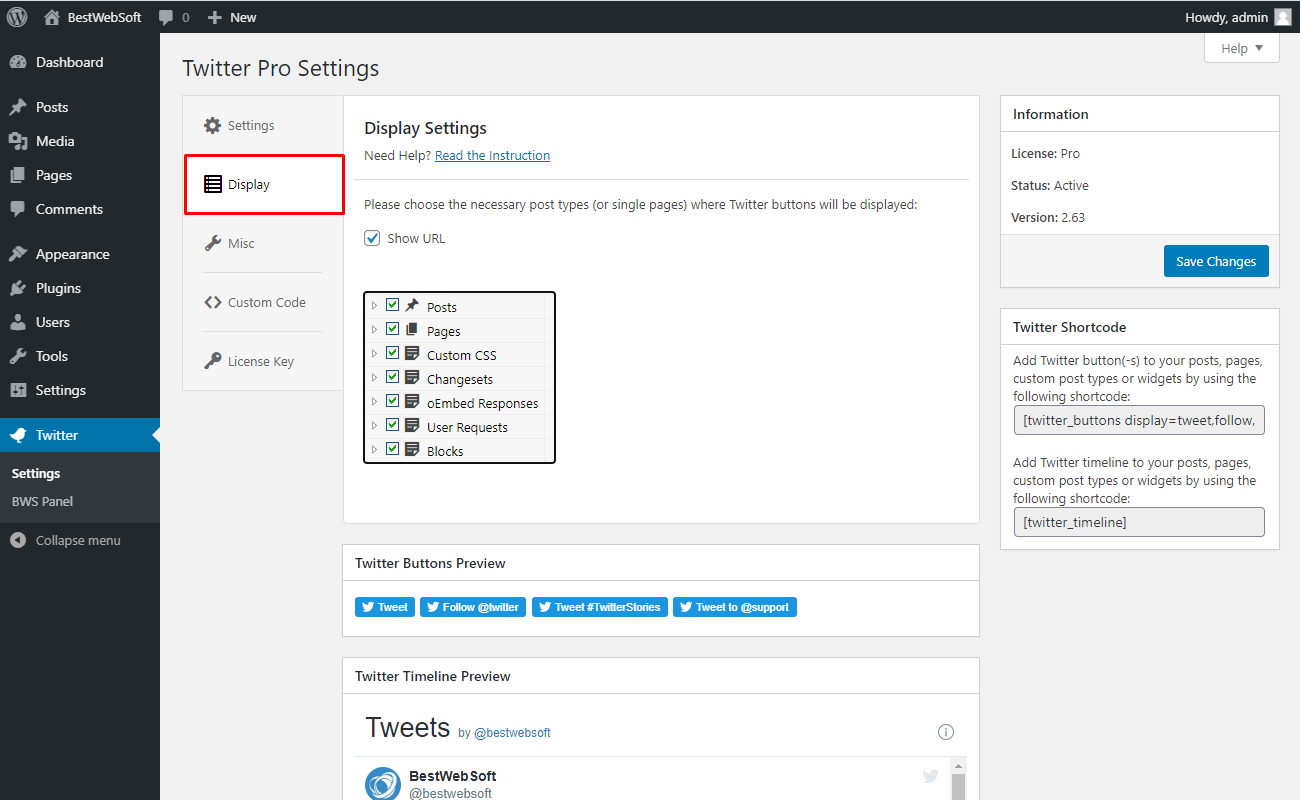Screen dimensions: 1300x800
Task: Click the Tools wrench icon in sidebar
Action: (18, 356)
